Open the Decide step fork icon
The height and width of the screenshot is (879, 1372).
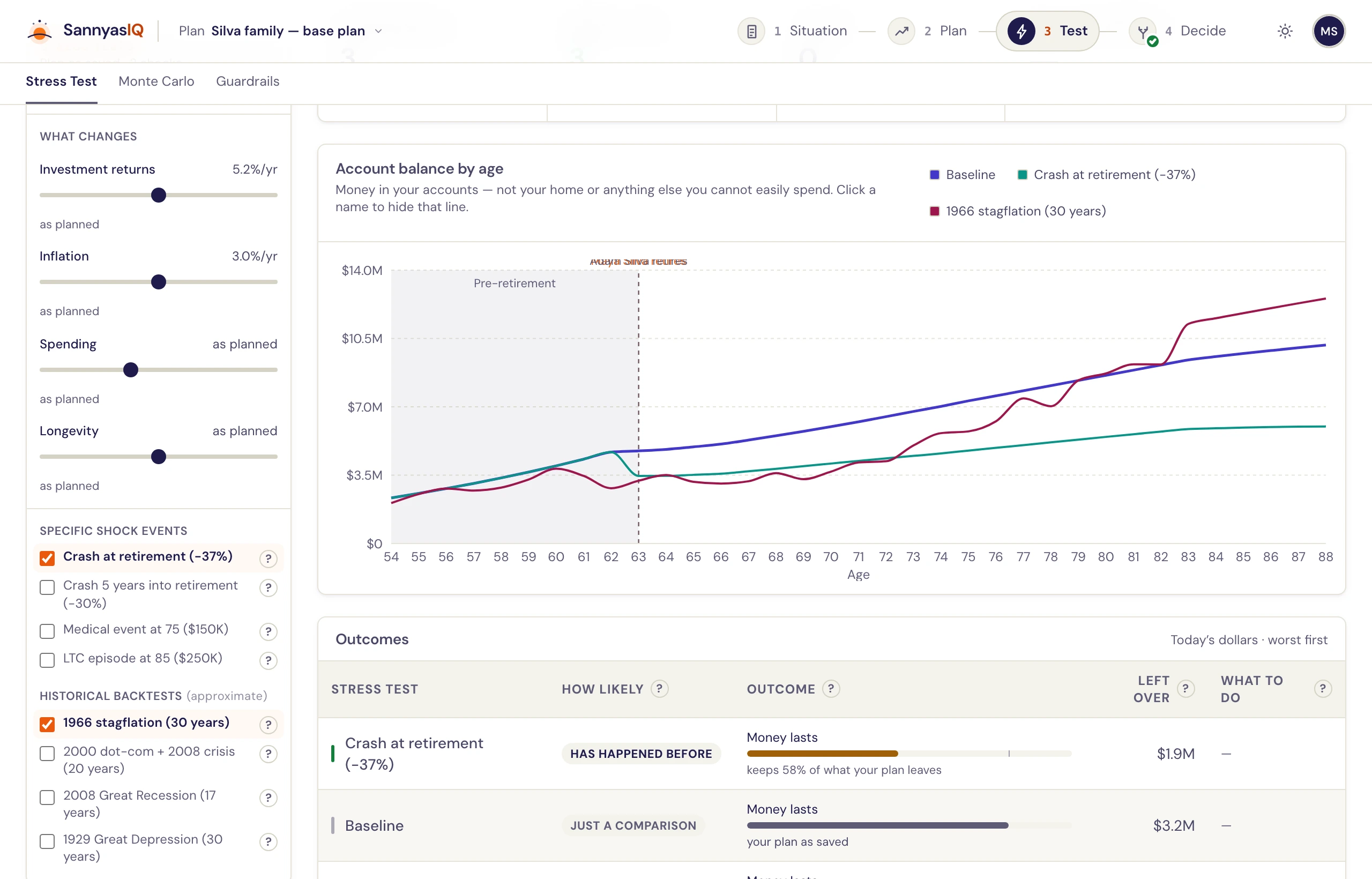tap(1143, 32)
